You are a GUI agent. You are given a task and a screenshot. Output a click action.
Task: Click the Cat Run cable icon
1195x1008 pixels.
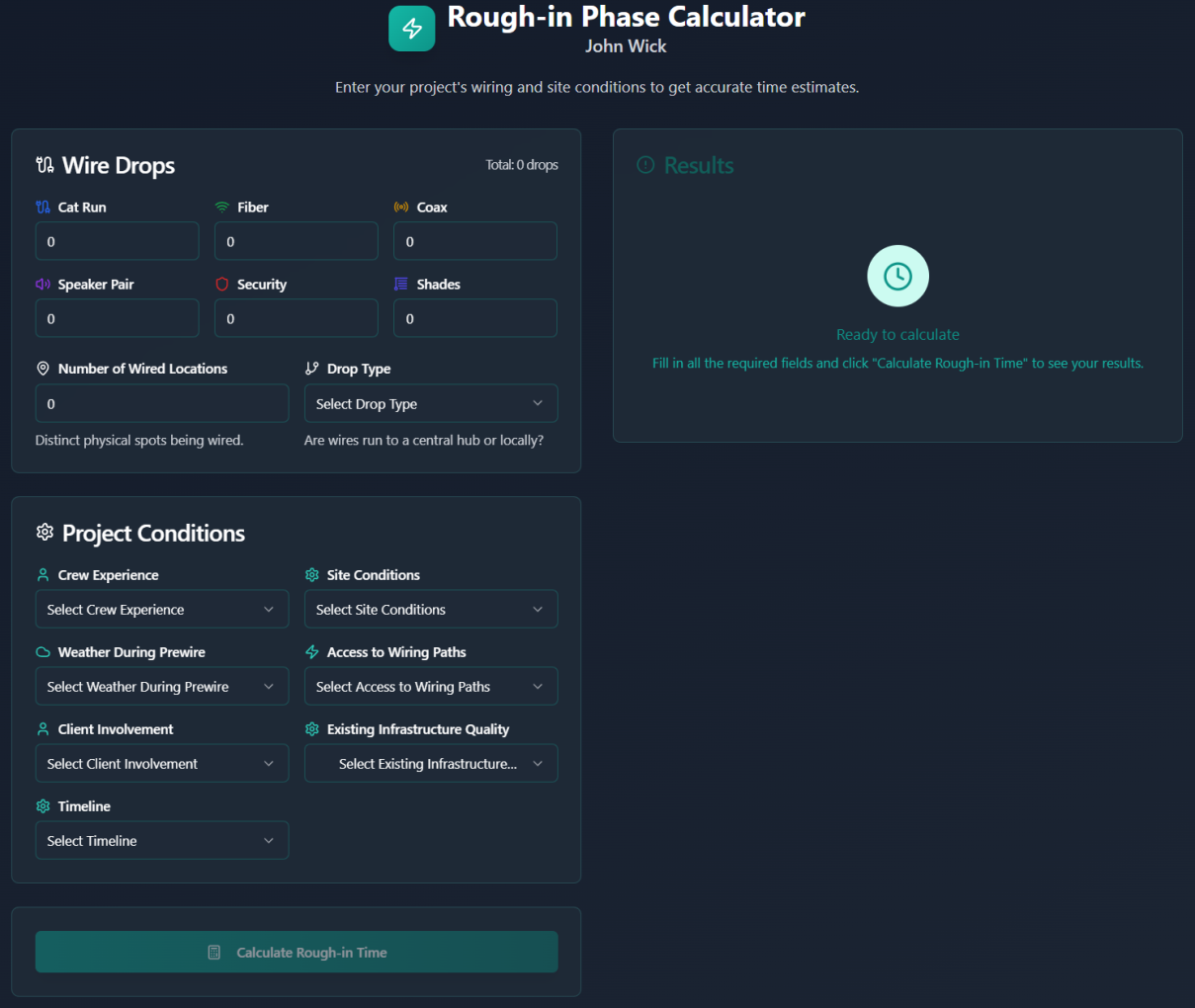[43, 208]
